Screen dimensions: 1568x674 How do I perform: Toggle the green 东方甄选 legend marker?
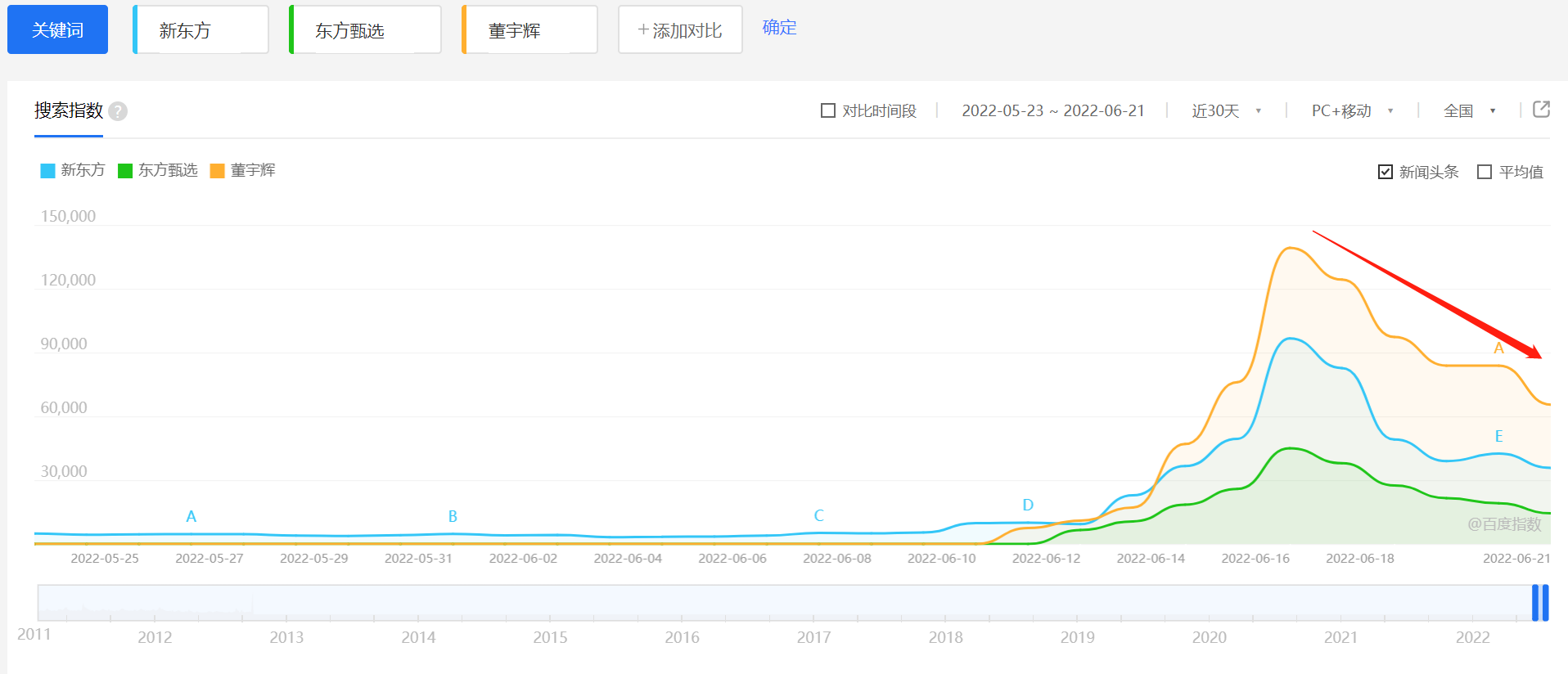pos(125,171)
